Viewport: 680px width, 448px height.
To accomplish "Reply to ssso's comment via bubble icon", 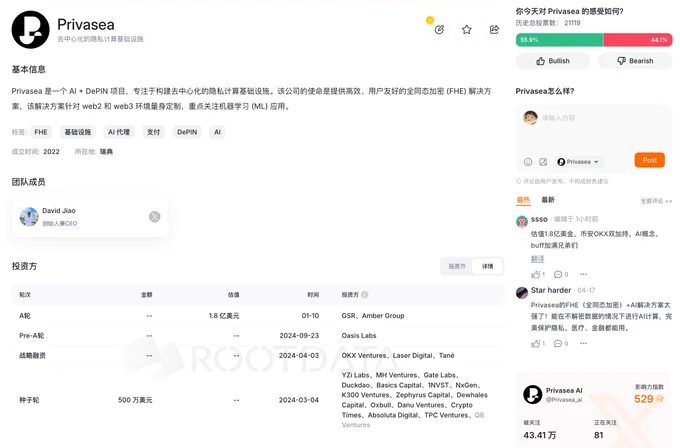I will [558, 274].
